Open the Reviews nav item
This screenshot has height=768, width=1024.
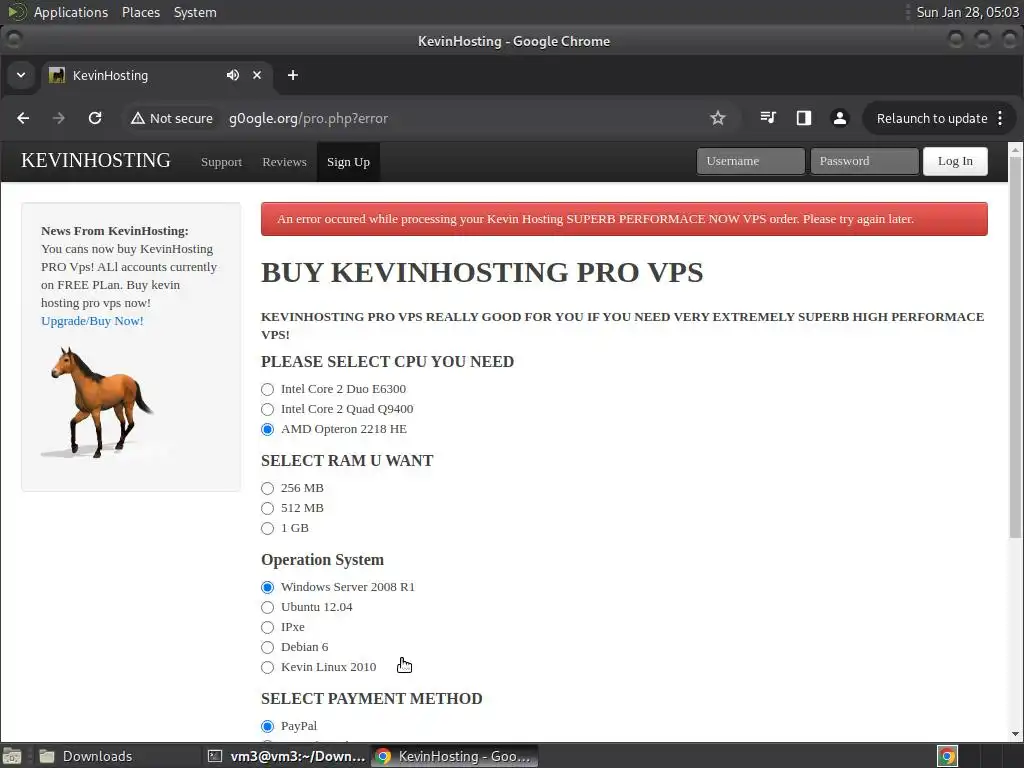[x=284, y=162]
